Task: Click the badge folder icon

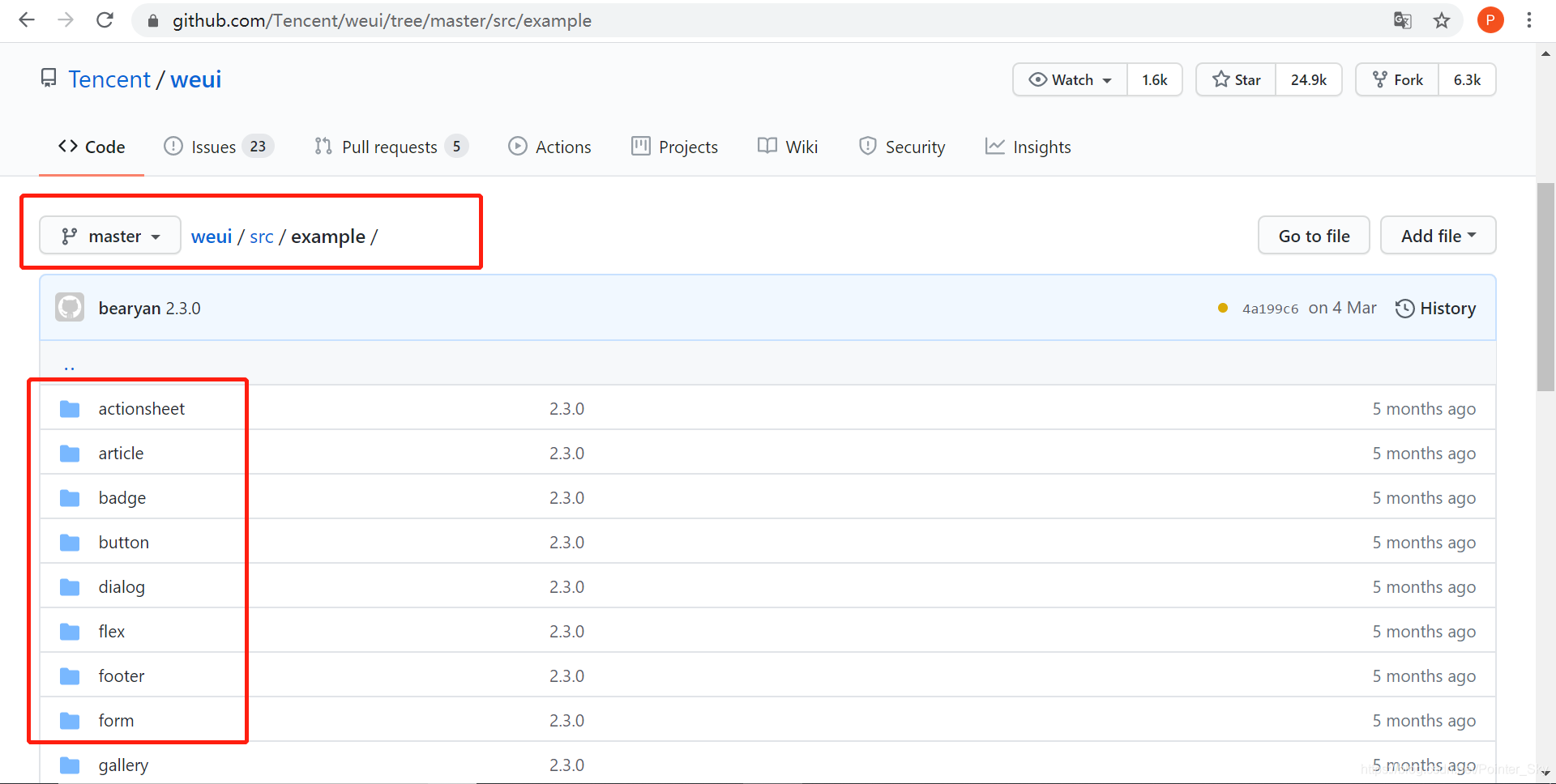Action: pos(70,498)
